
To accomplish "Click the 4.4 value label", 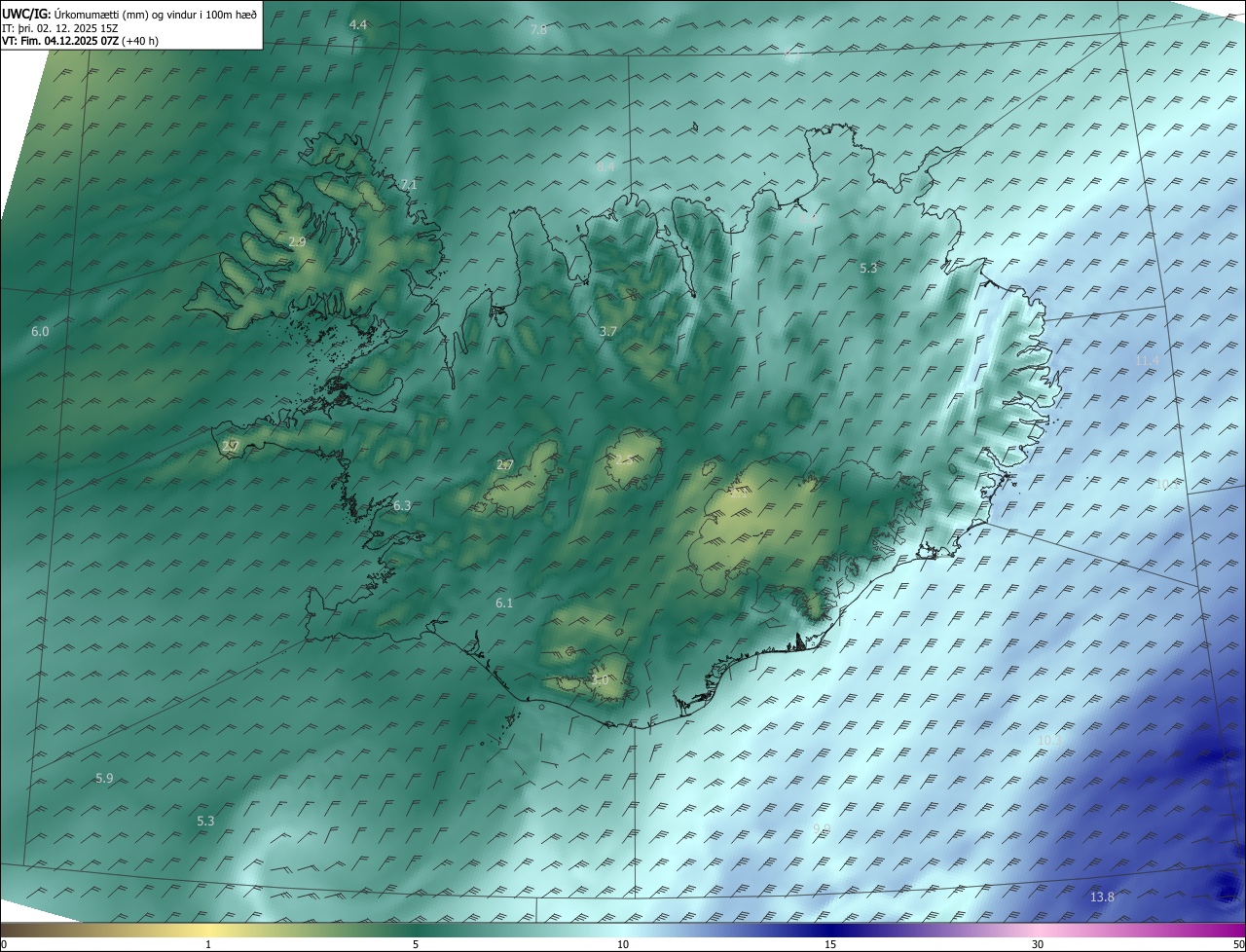I will point(358,24).
